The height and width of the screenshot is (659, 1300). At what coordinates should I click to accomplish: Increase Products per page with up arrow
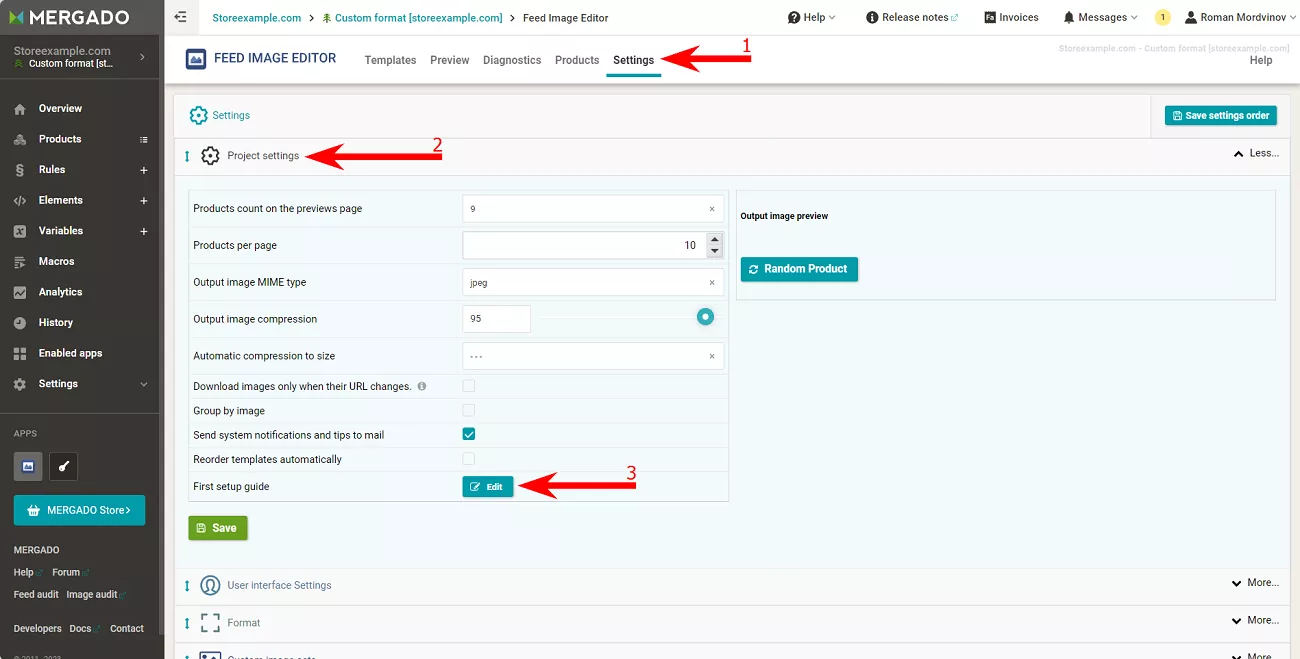(x=714, y=240)
